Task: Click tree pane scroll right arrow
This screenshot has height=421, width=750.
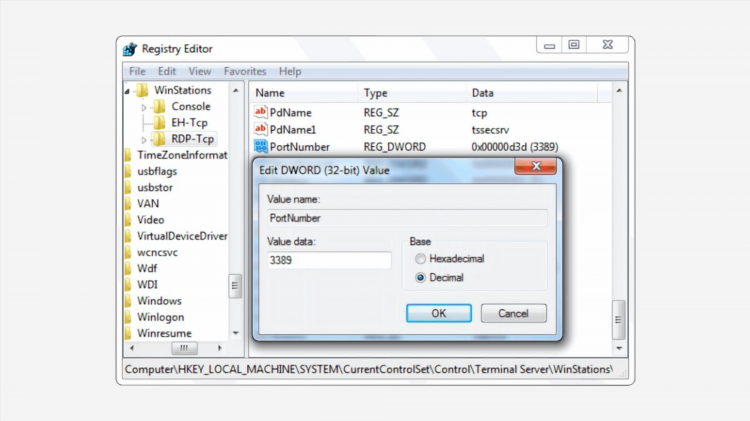Action: tap(220, 348)
